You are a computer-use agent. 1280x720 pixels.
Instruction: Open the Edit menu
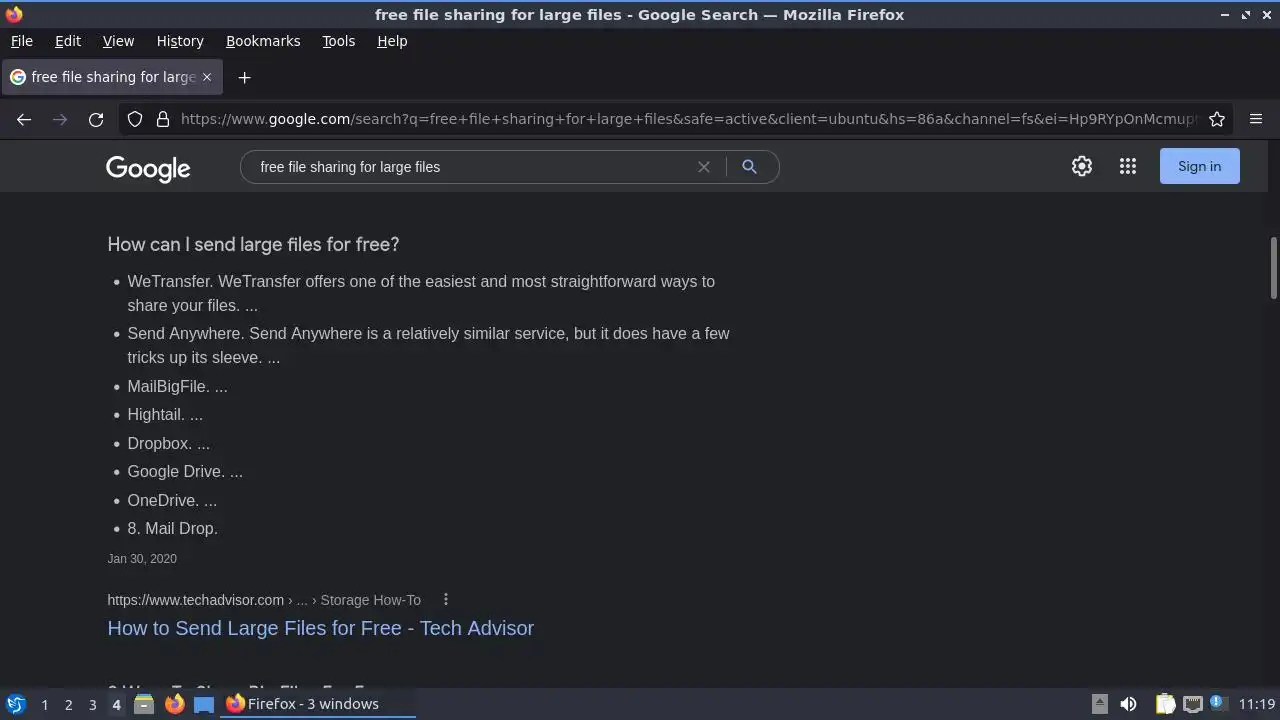pos(68,41)
